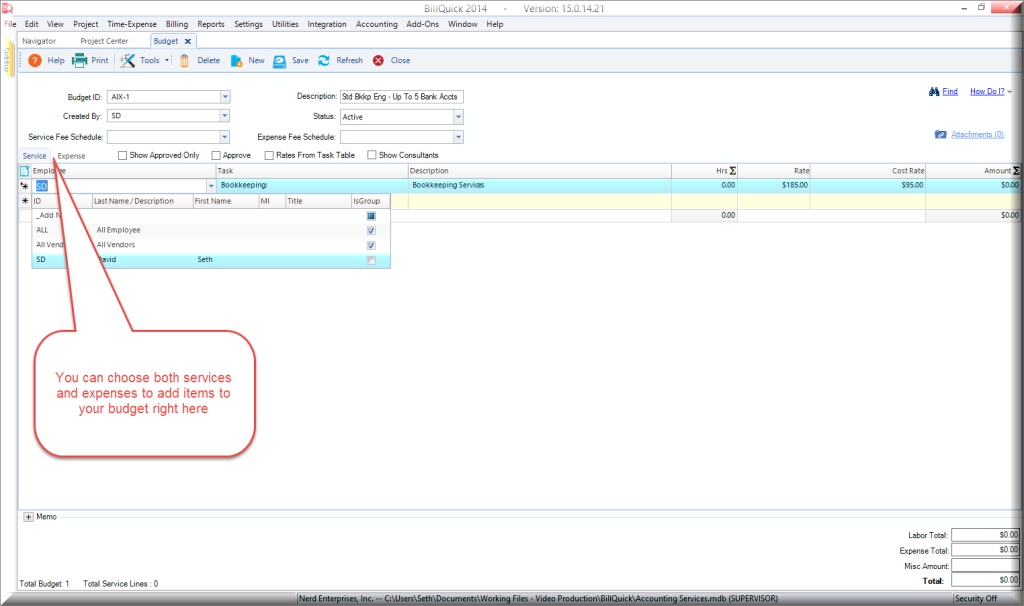Click the red Close icon in toolbar
1024x606 pixels.
point(378,60)
